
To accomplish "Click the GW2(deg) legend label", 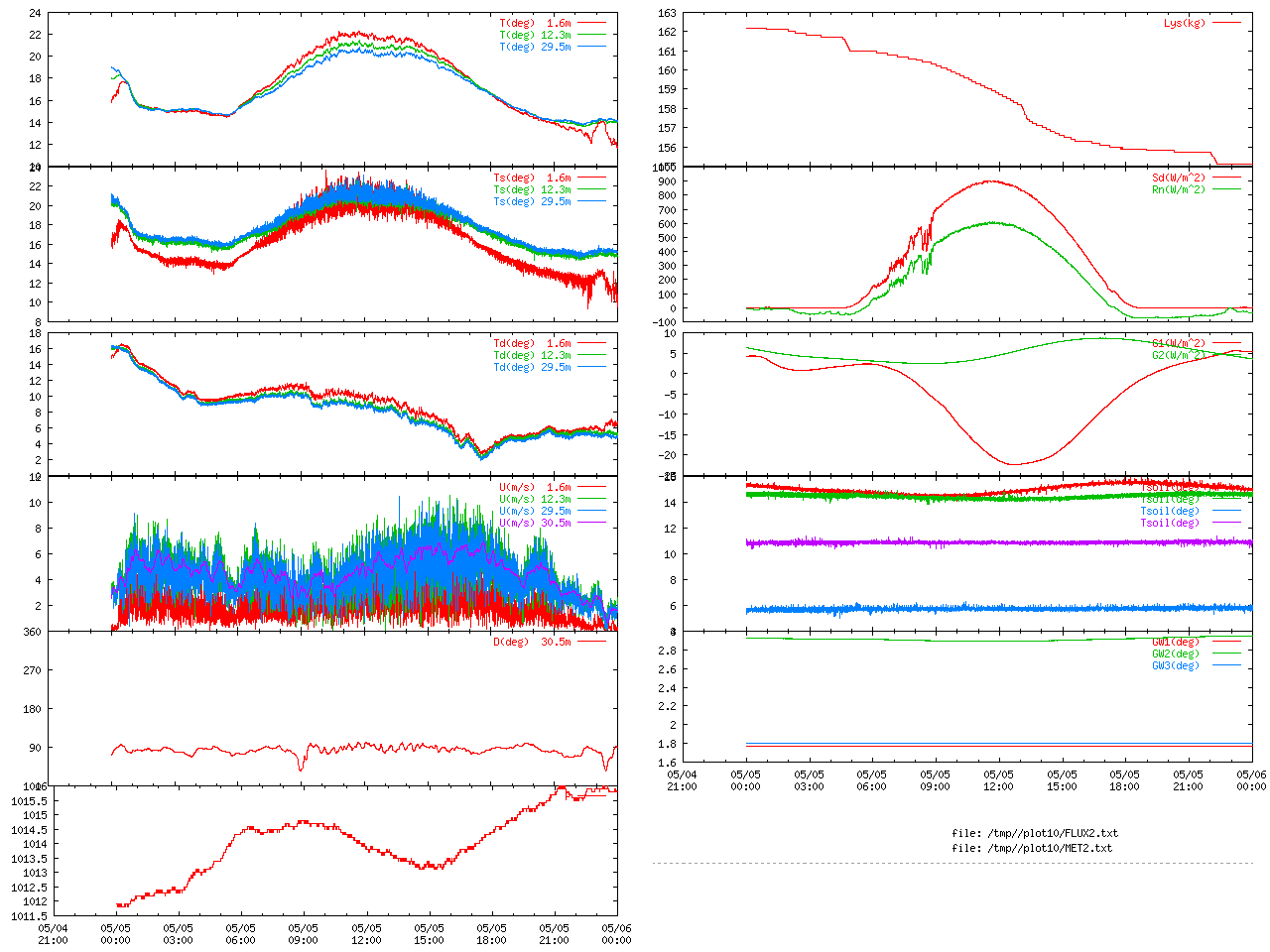I will pos(1175,654).
